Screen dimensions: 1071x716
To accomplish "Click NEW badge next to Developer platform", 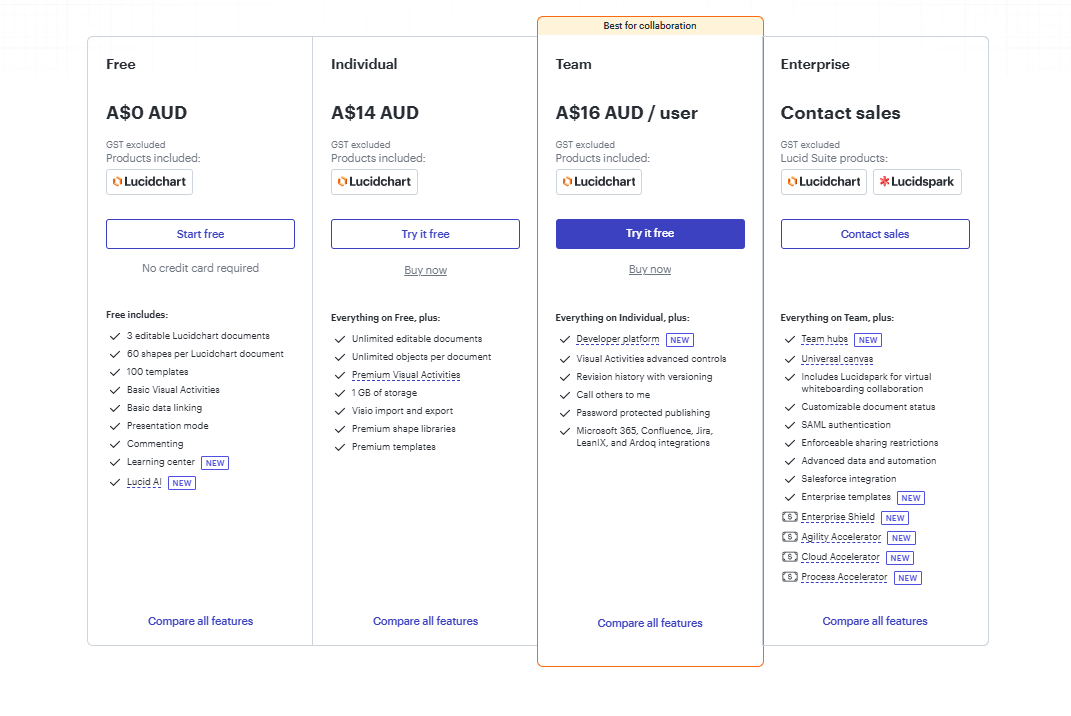I will pyautogui.click(x=680, y=340).
